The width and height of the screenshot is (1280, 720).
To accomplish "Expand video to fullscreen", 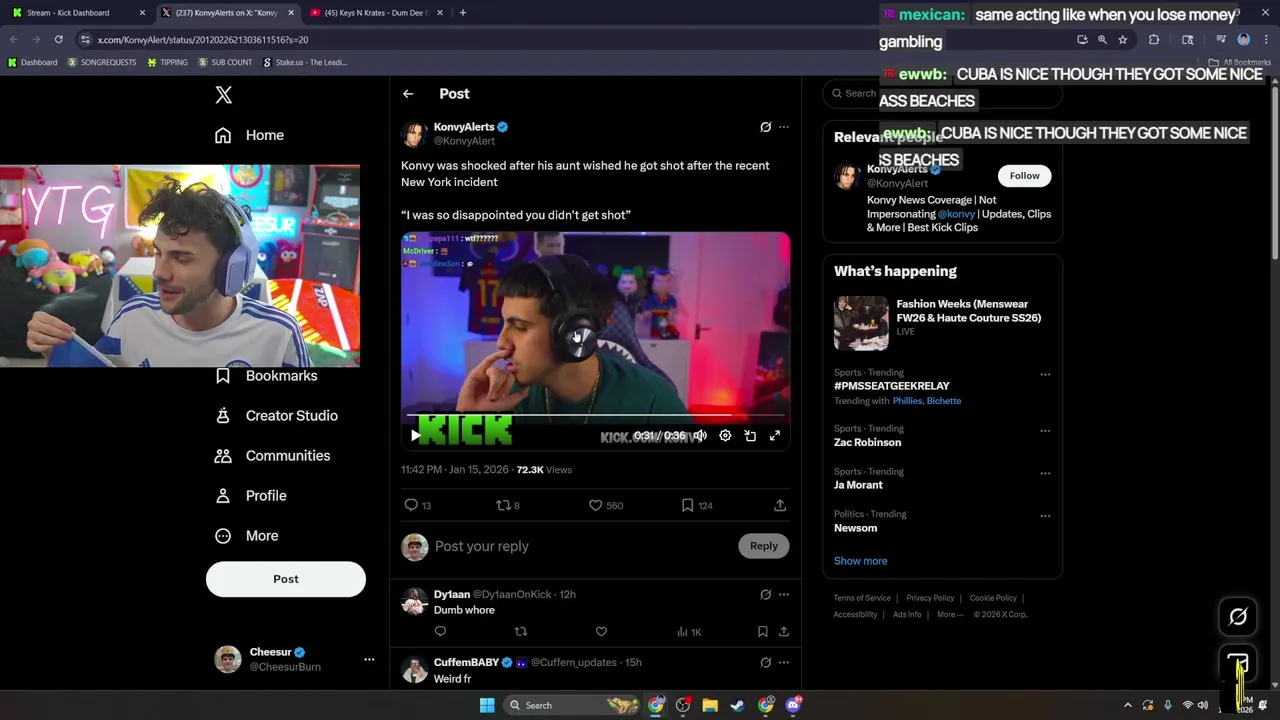I will click(775, 436).
